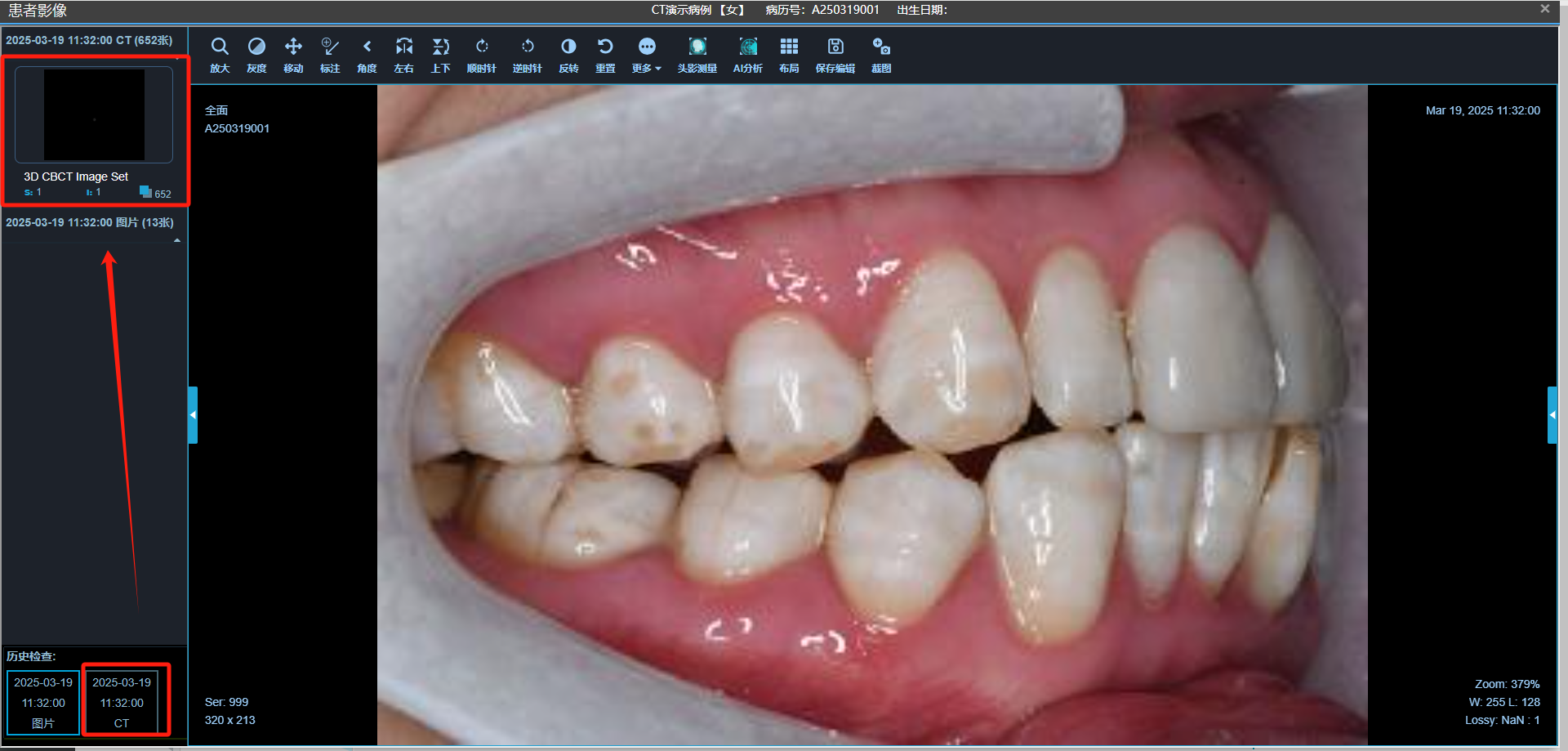Activate the 灰度 grayscale adjustment tool
The image size is (1568, 751).
click(256, 54)
